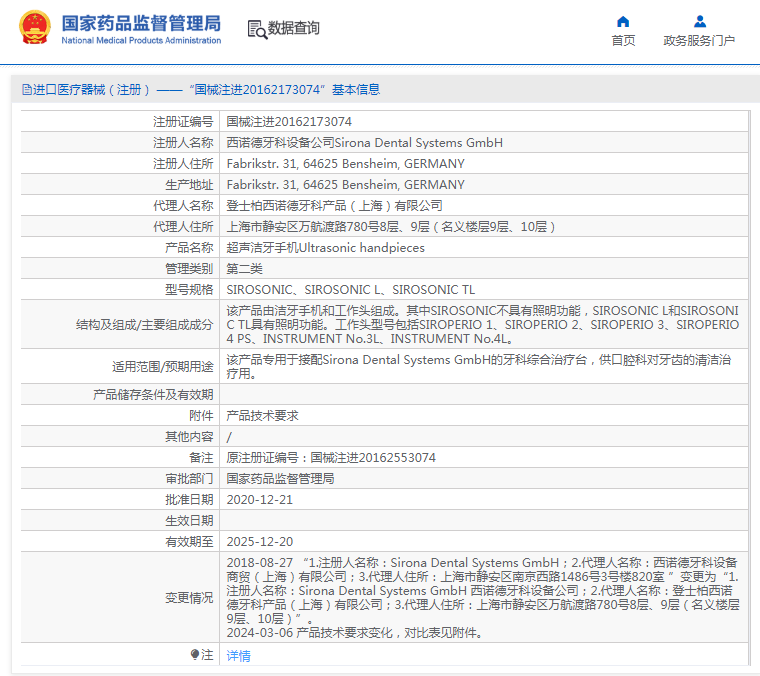
Task: Click the national emblem logo icon
Action: pyautogui.click(x=34, y=28)
